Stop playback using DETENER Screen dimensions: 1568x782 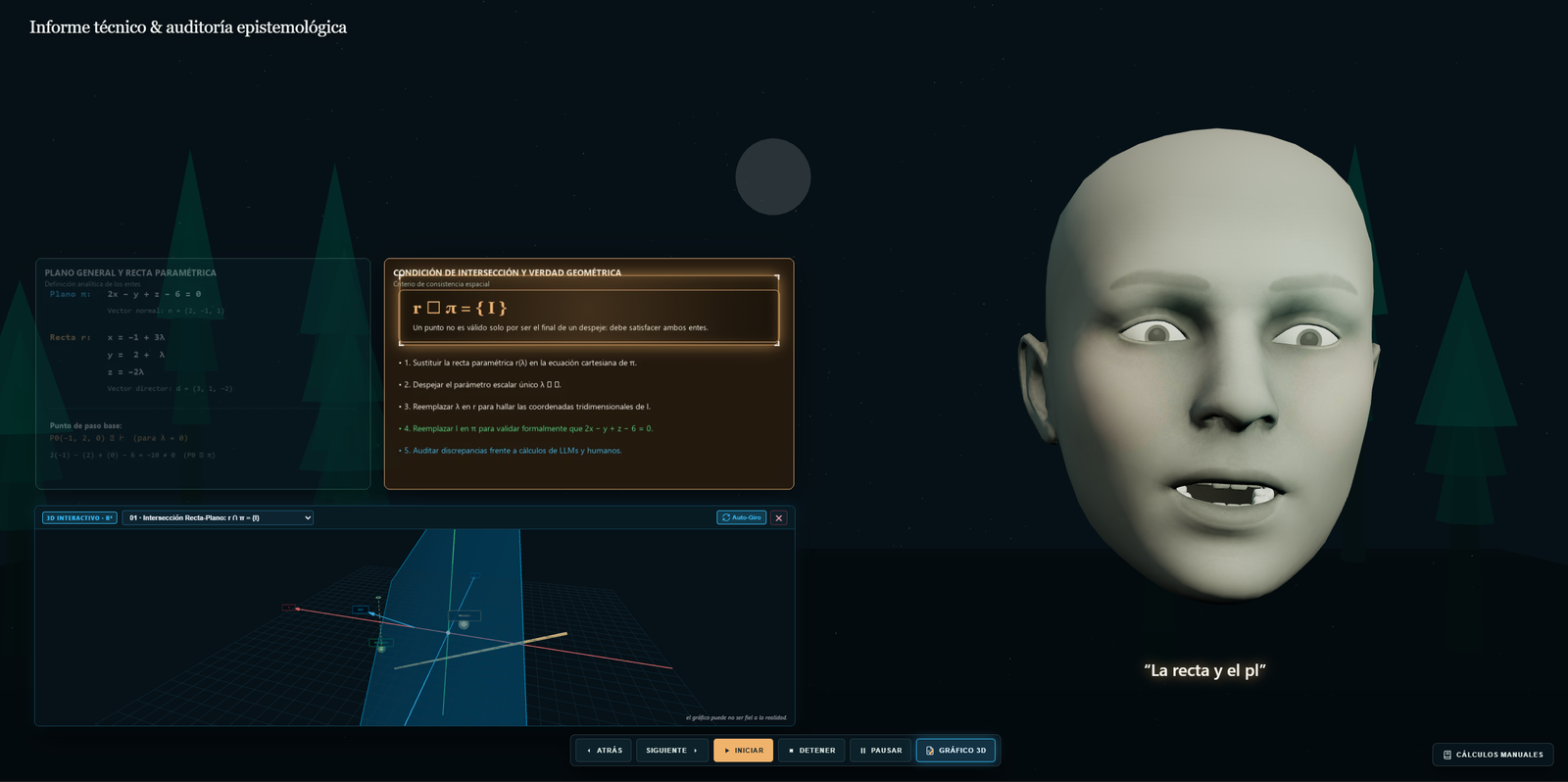click(x=811, y=751)
